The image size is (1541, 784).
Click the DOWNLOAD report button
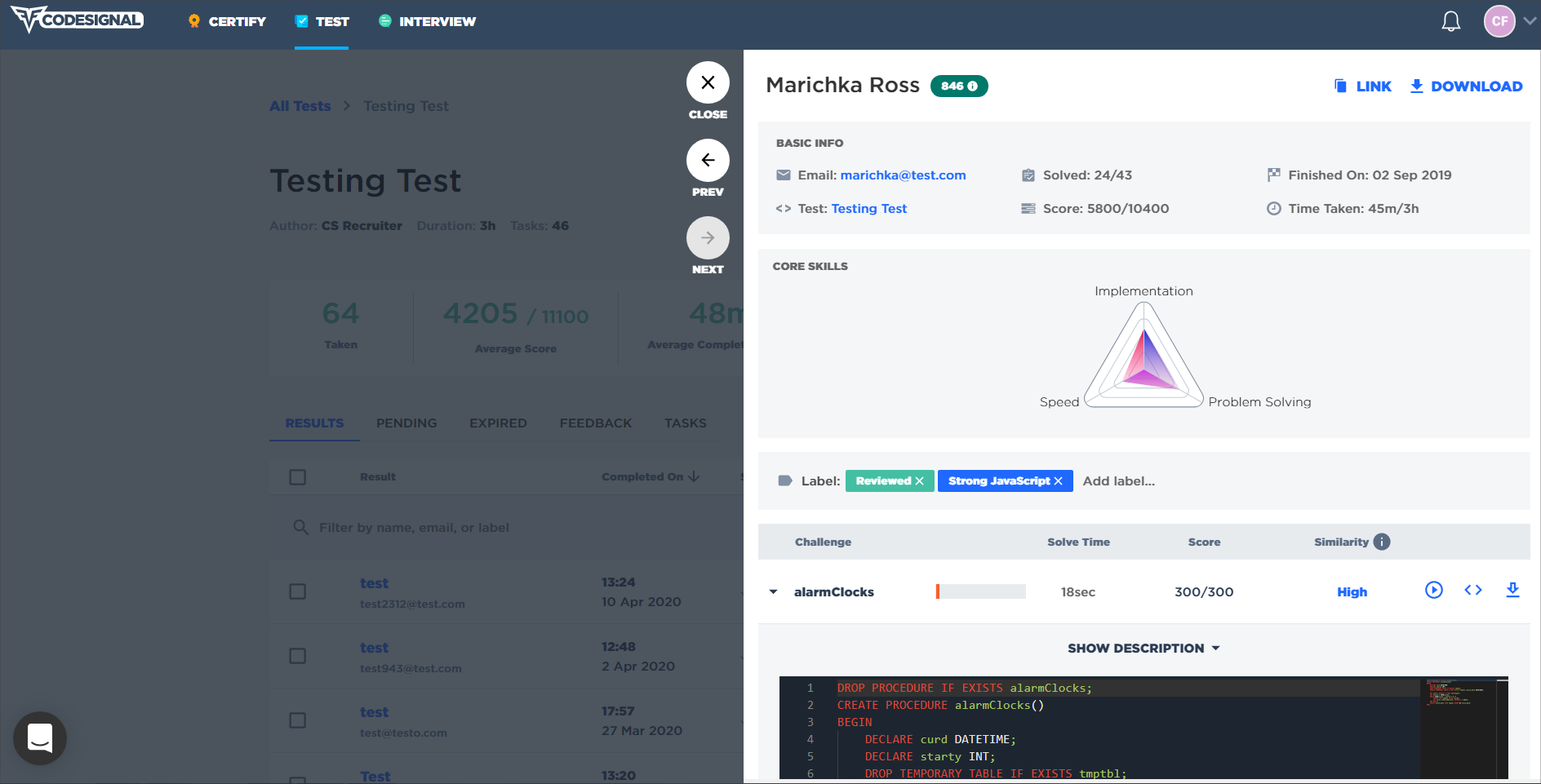pos(1466,86)
